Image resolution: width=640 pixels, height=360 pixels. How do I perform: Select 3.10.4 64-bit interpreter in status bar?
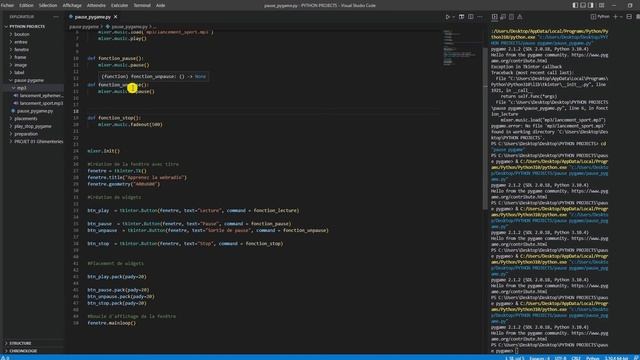point(616,358)
